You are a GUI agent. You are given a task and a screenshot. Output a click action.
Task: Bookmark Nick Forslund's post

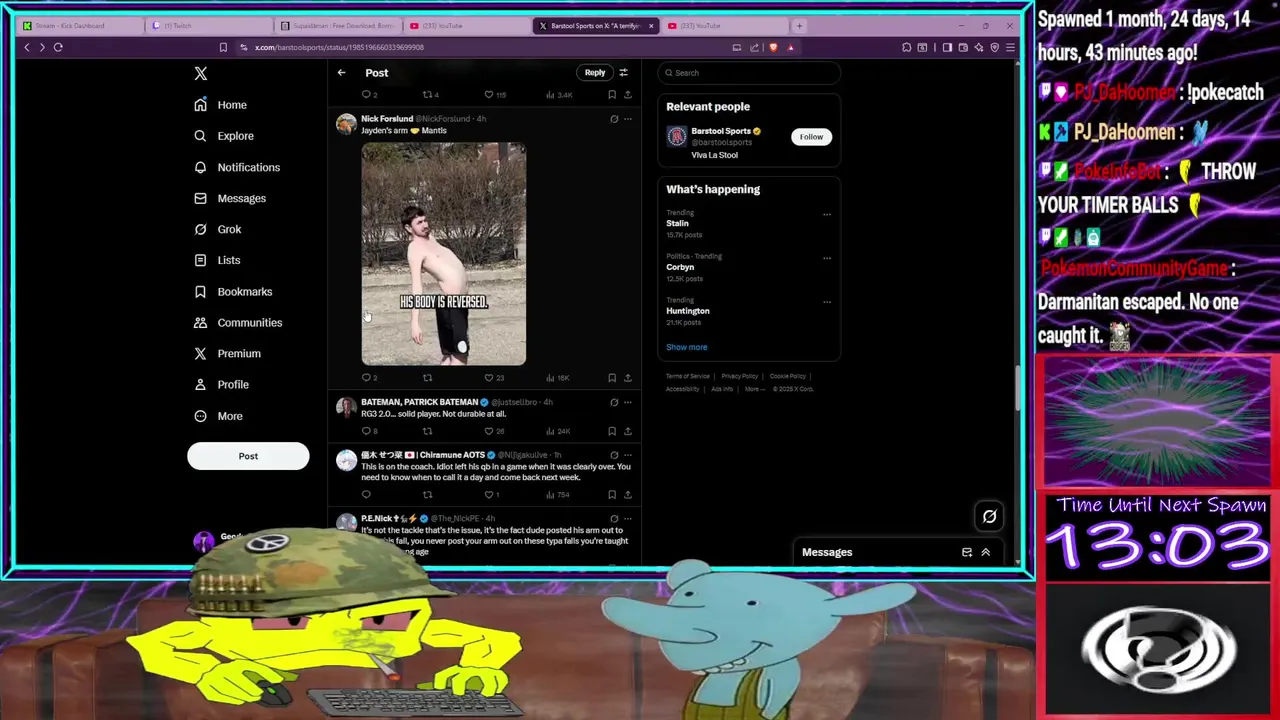pyautogui.click(x=612, y=378)
